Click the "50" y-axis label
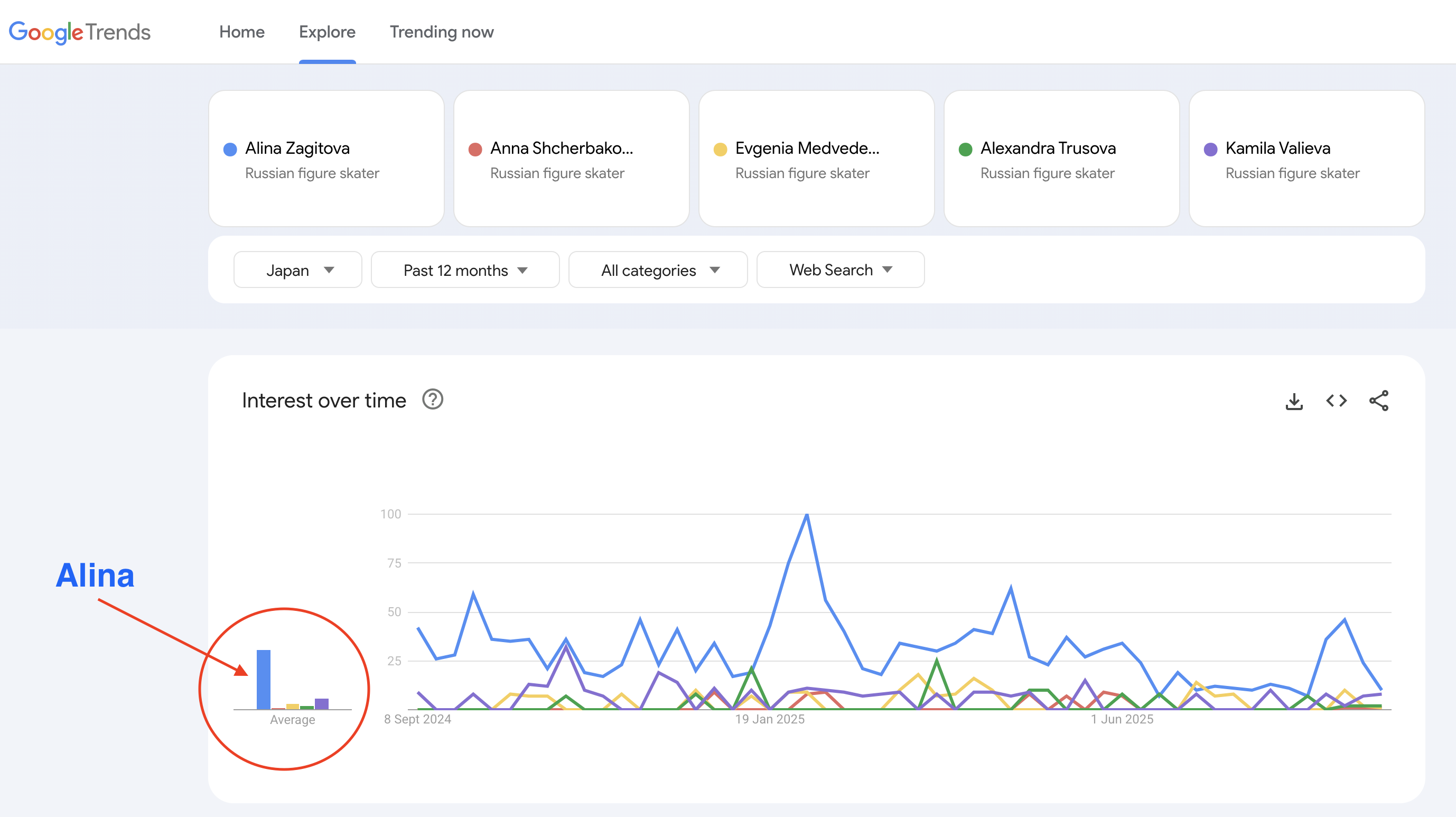 pos(395,612)
